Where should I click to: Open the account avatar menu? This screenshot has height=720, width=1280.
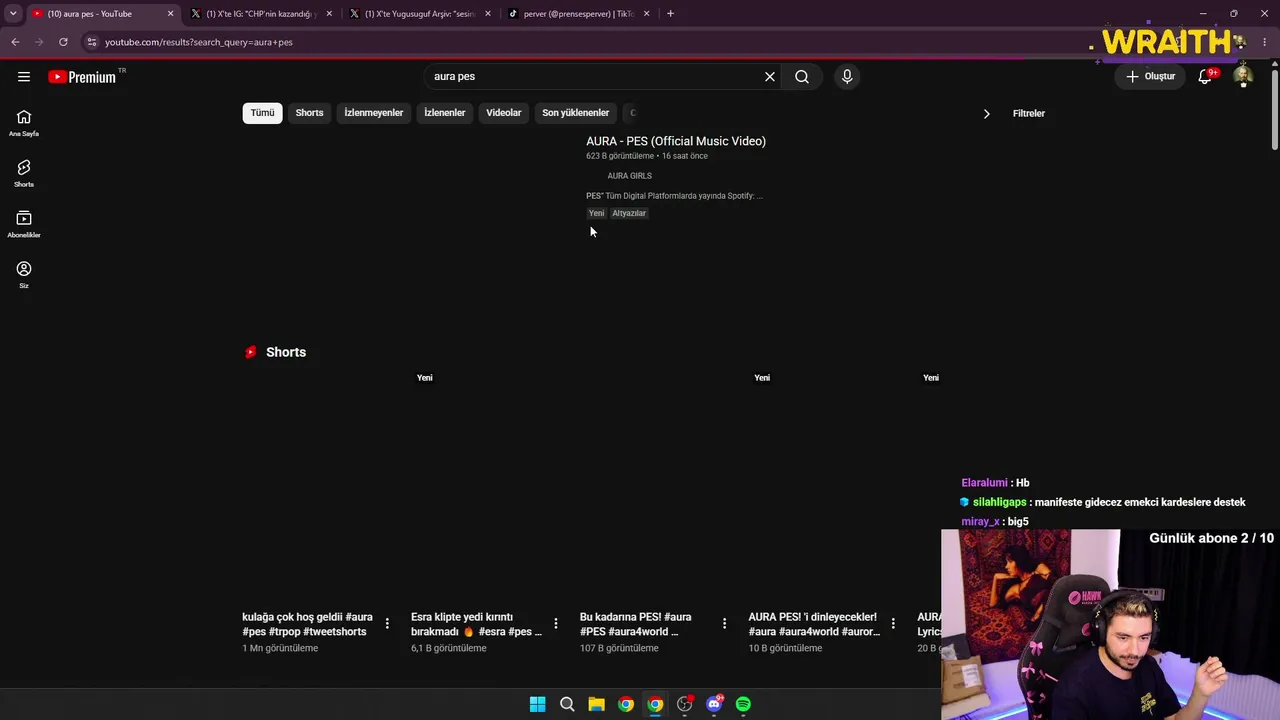coord(1243,77)
